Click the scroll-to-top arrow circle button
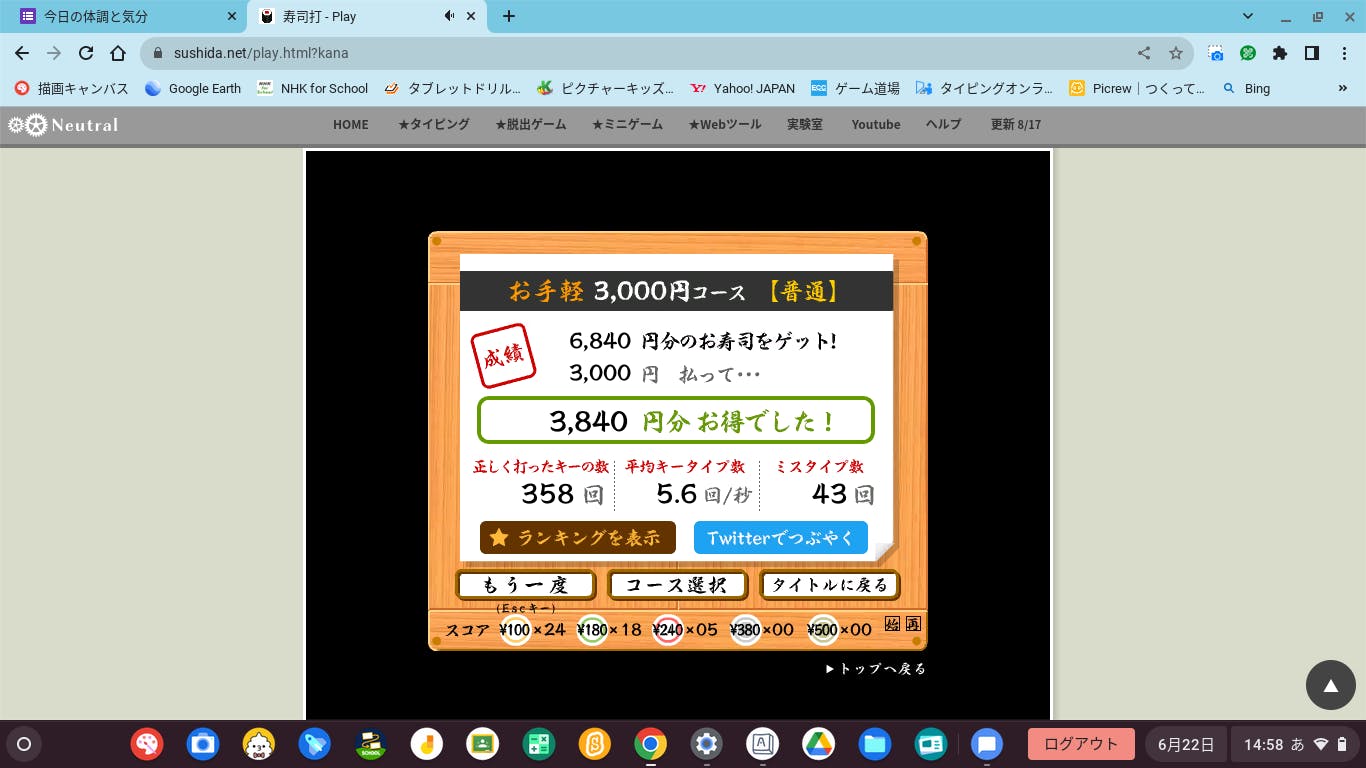1366x768 pixels. tap(1330, 685)
